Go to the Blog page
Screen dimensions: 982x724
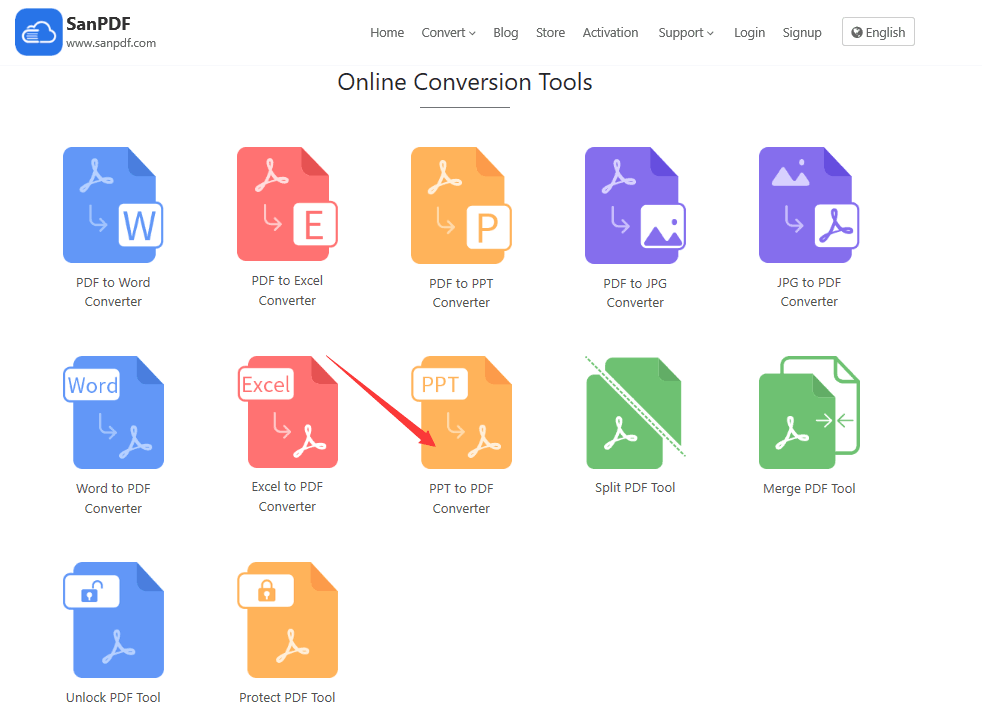506,33
